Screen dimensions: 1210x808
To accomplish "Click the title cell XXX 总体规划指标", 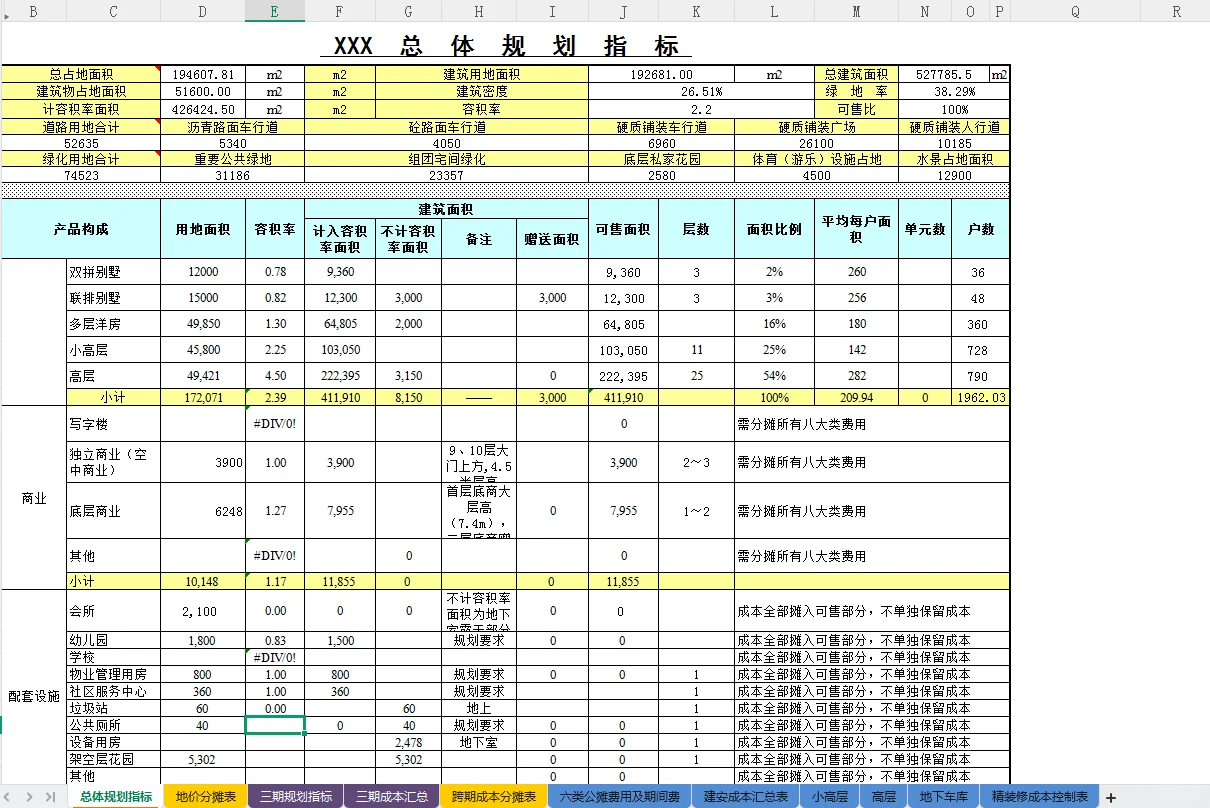I will click(500, 45).
